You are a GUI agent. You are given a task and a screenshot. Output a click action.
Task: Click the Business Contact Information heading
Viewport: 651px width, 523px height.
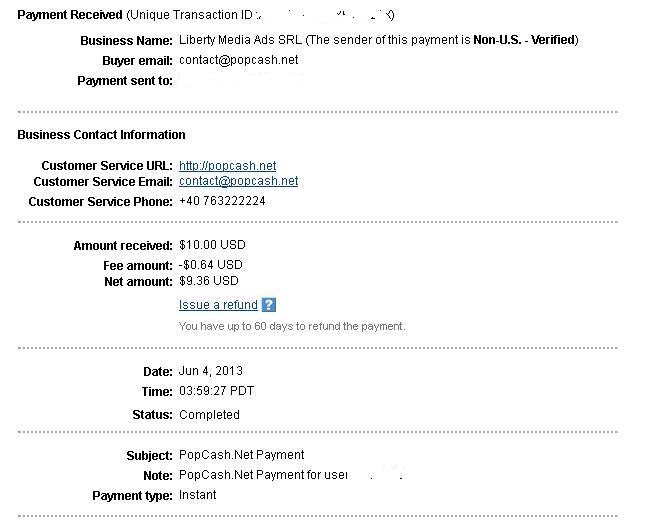[x=101, y=135]
